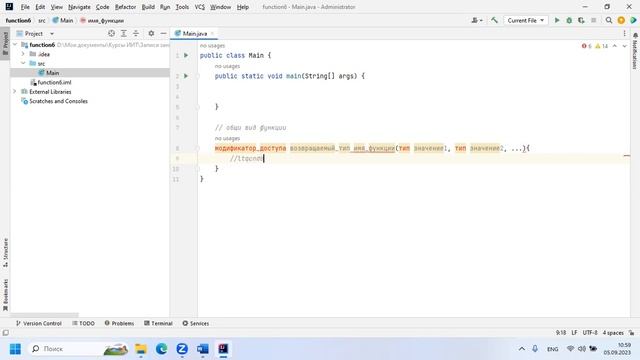
Task: Open Zoom app from taskbar
Action: point(182,349)
